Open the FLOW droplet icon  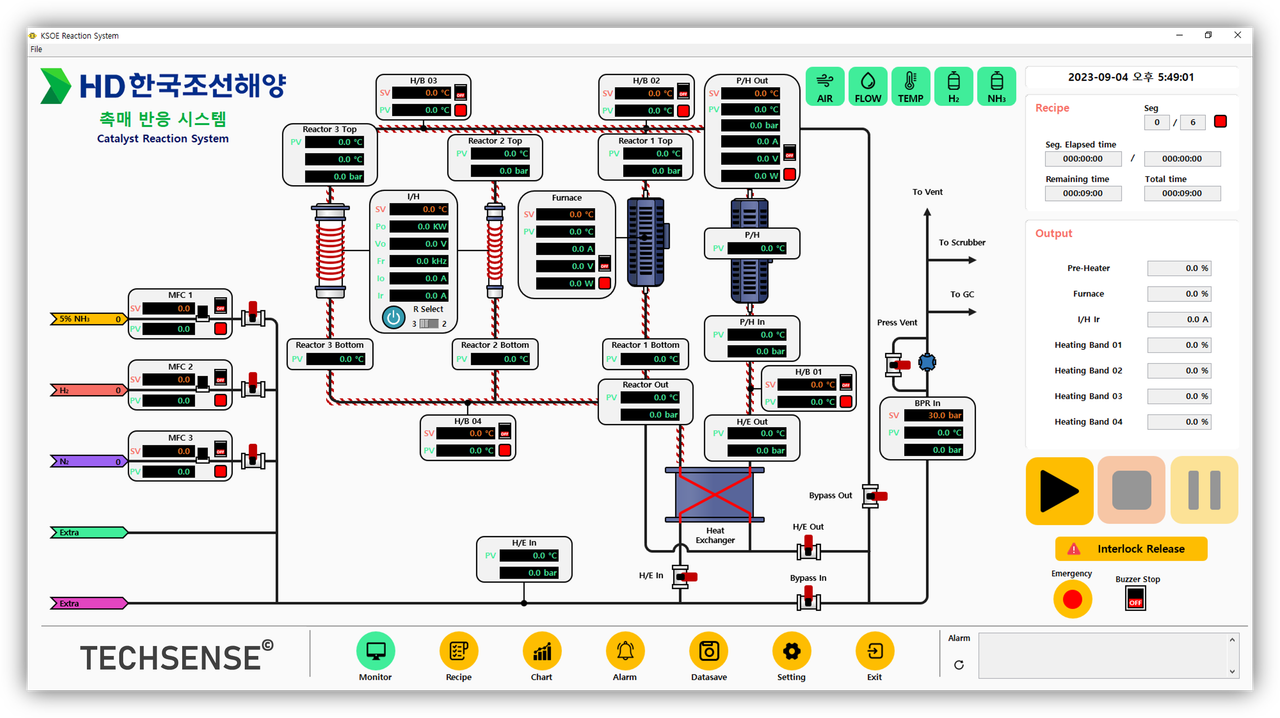(x=868, y=86)
